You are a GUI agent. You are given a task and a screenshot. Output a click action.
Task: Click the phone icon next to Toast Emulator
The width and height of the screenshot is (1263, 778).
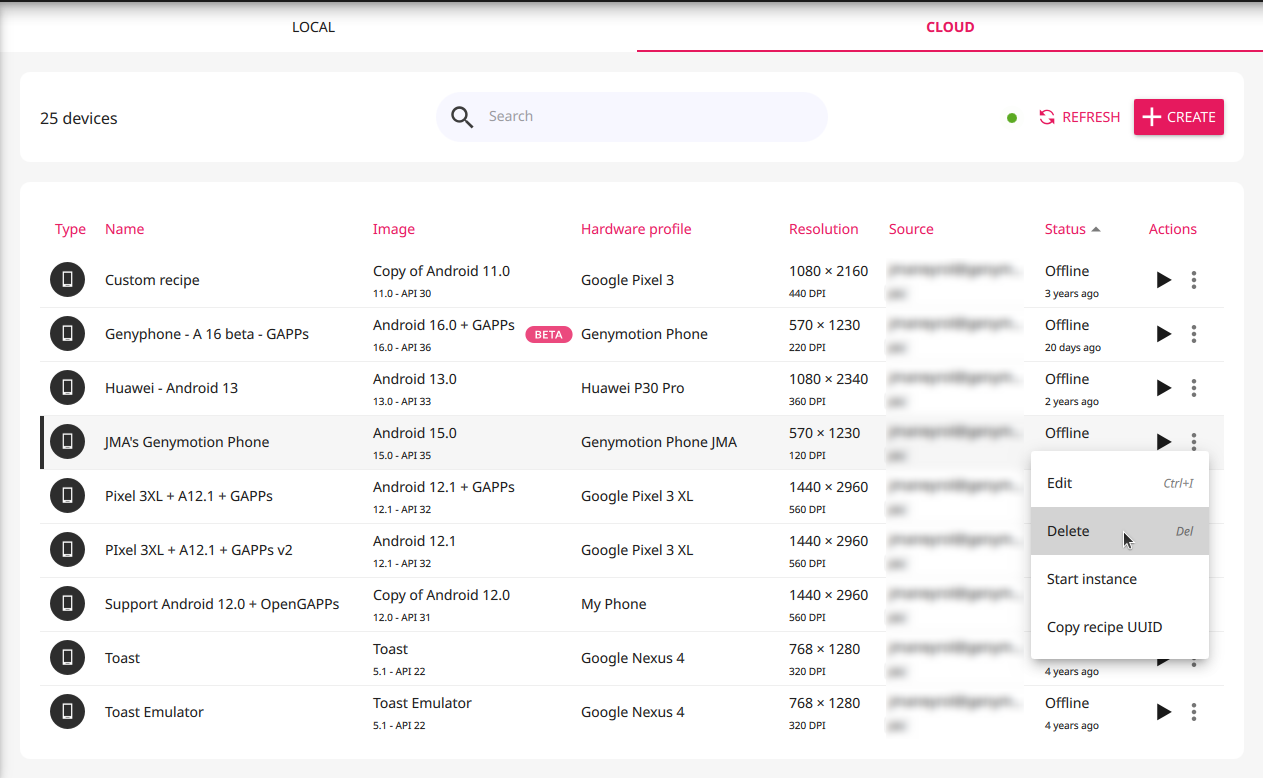pos(68,712)
